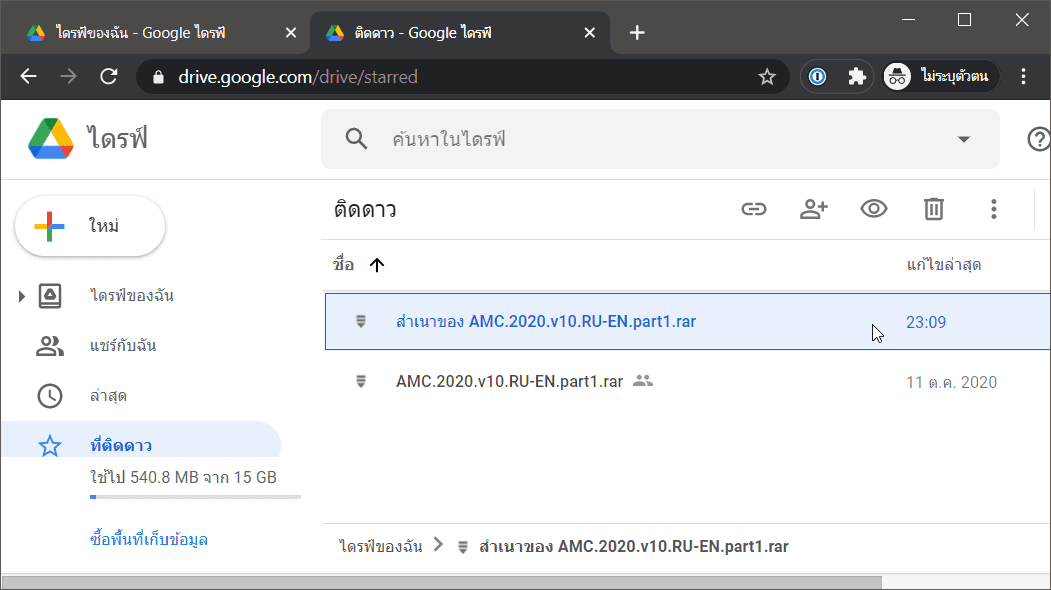Screen dimensions: 1051x590
Task: Click the storage usage progress bar
Action: pyautogui.click(x=195, y=497)
